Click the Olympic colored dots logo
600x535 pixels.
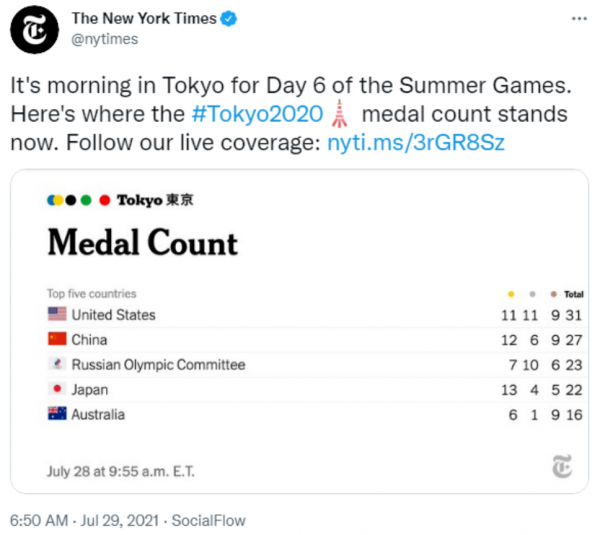(x=79, y=200)
